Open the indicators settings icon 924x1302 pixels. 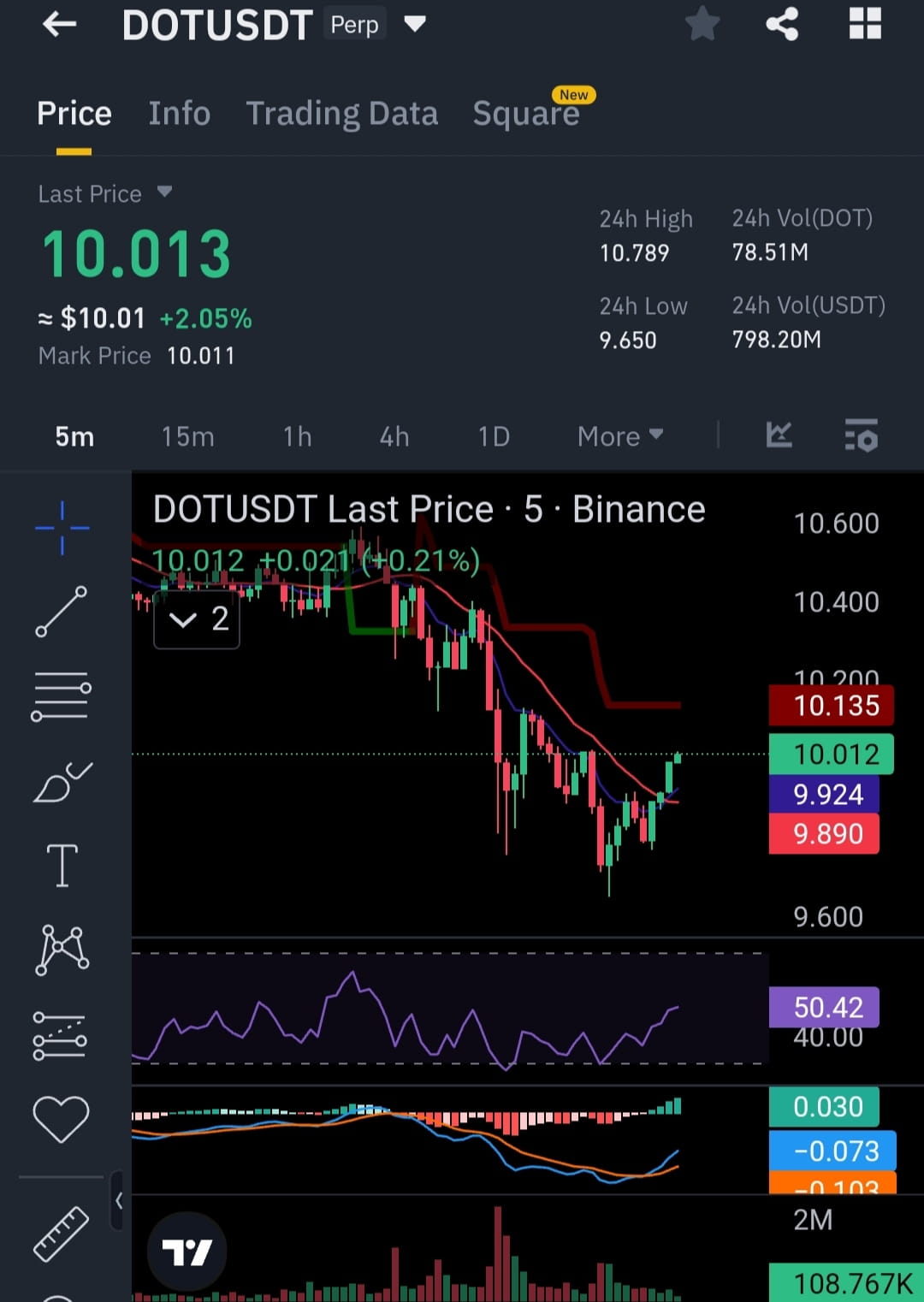coord(861,435)
